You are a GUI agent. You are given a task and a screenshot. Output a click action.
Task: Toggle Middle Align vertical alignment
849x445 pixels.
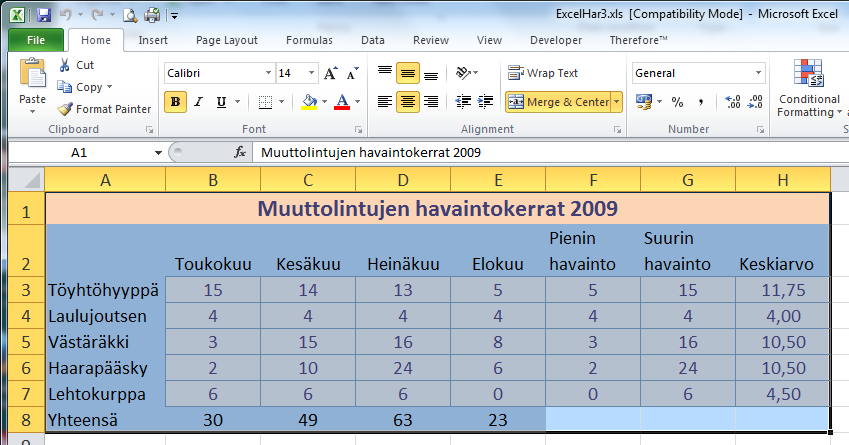click(408, 73)
